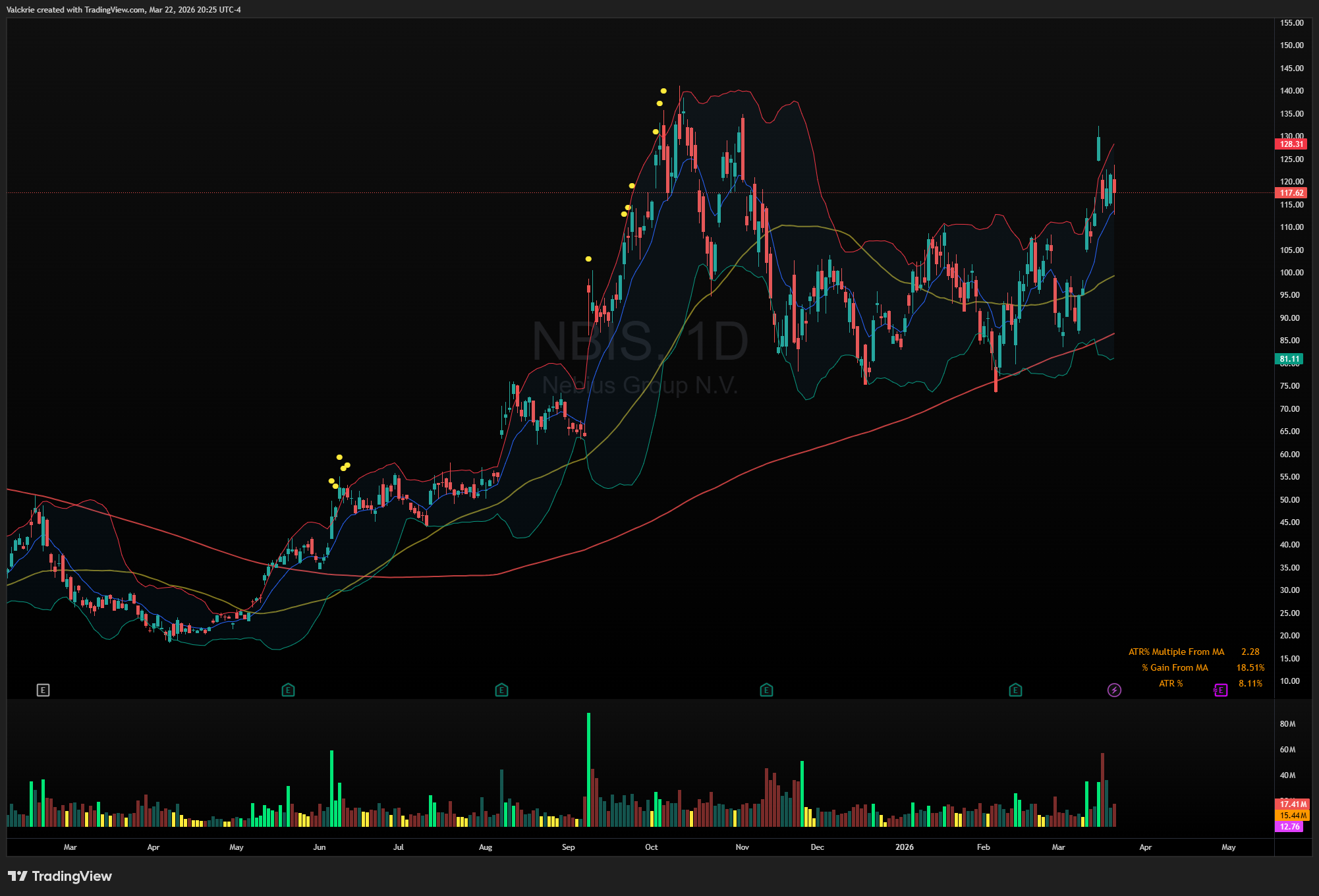Click the magenta estimated earnings icon
Viewport: 1319px width, 896px height.
[1220, 690]
